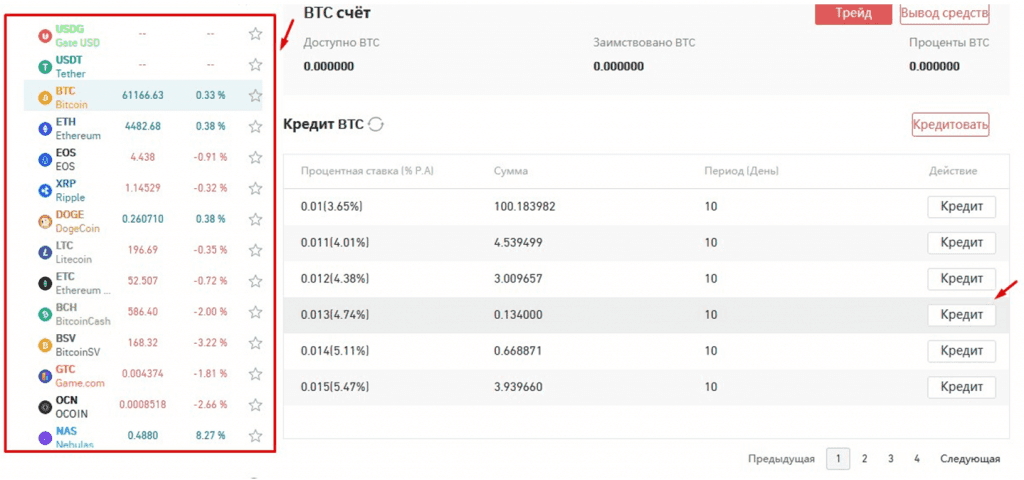Screen dimensions: 1024x480
Task: Click Кредит for the 0.014(5.11%) offer
Action: (961, 351)
